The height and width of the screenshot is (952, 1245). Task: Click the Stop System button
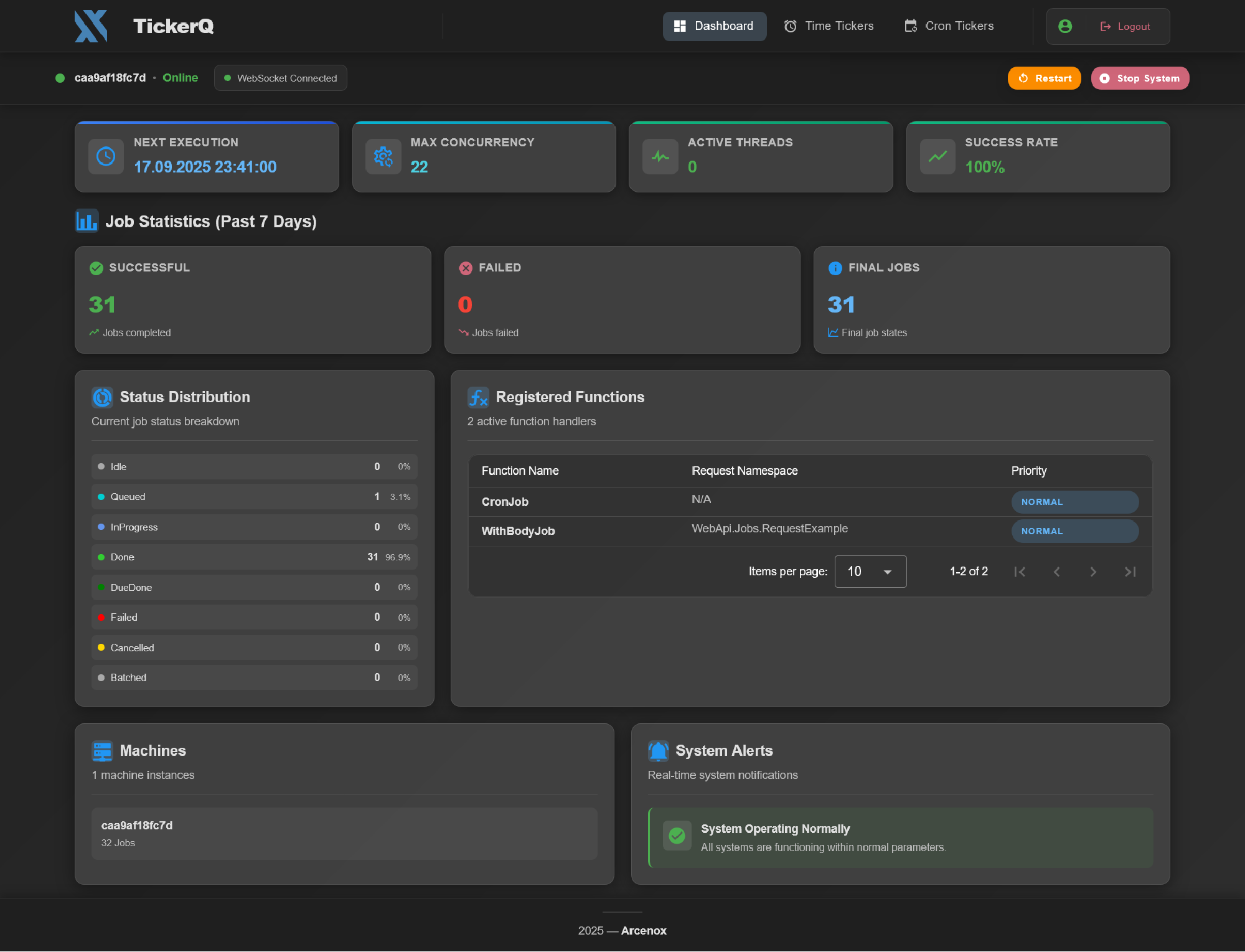click(x=1139, y=78)
